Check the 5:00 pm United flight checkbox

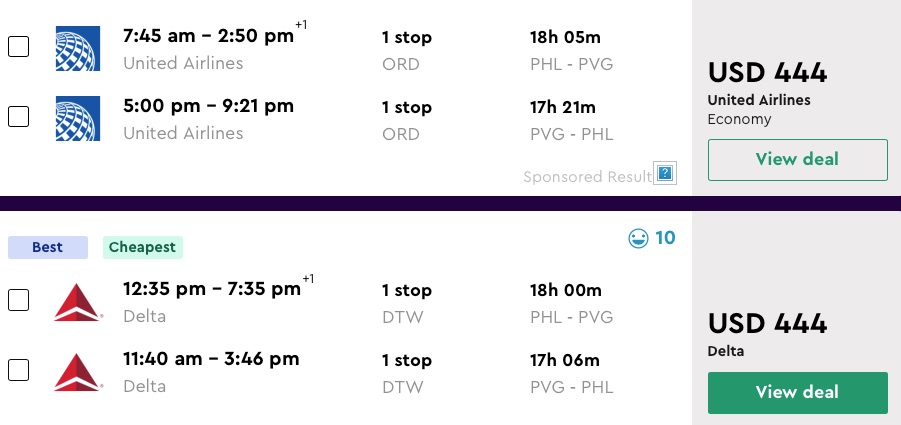click(19, 116)
